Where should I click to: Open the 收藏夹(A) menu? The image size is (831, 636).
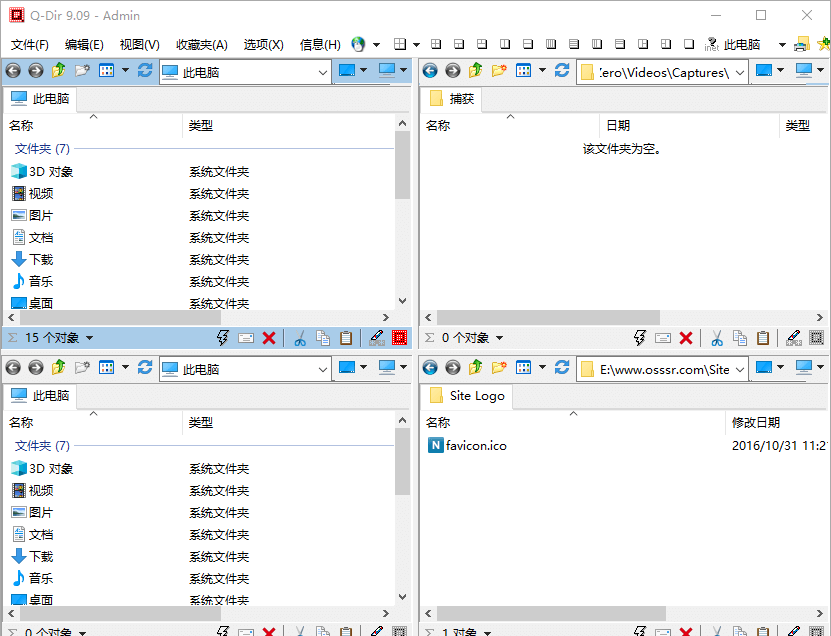point(201,45)
